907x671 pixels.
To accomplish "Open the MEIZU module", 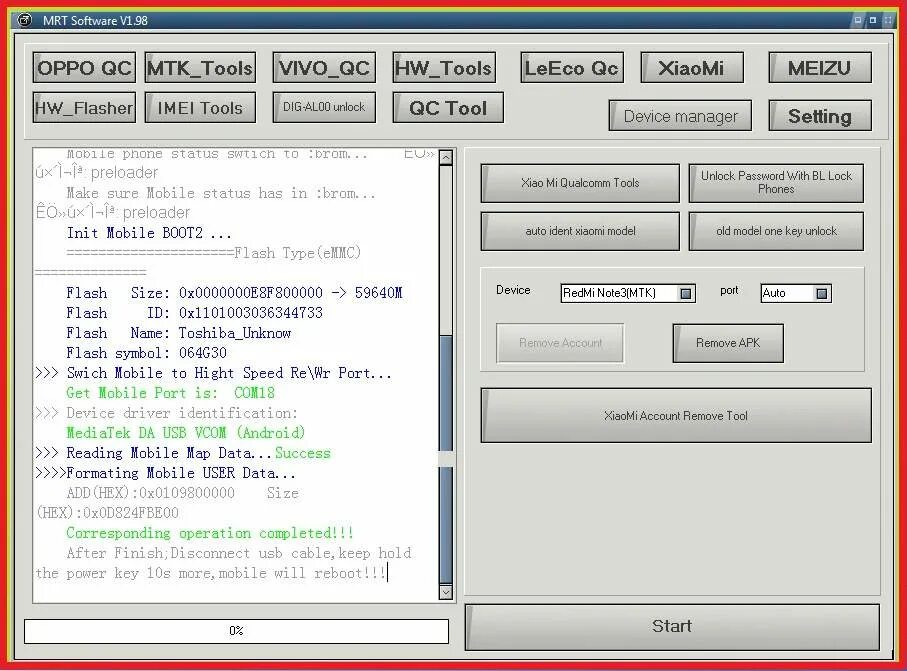I will coord(820,68).
